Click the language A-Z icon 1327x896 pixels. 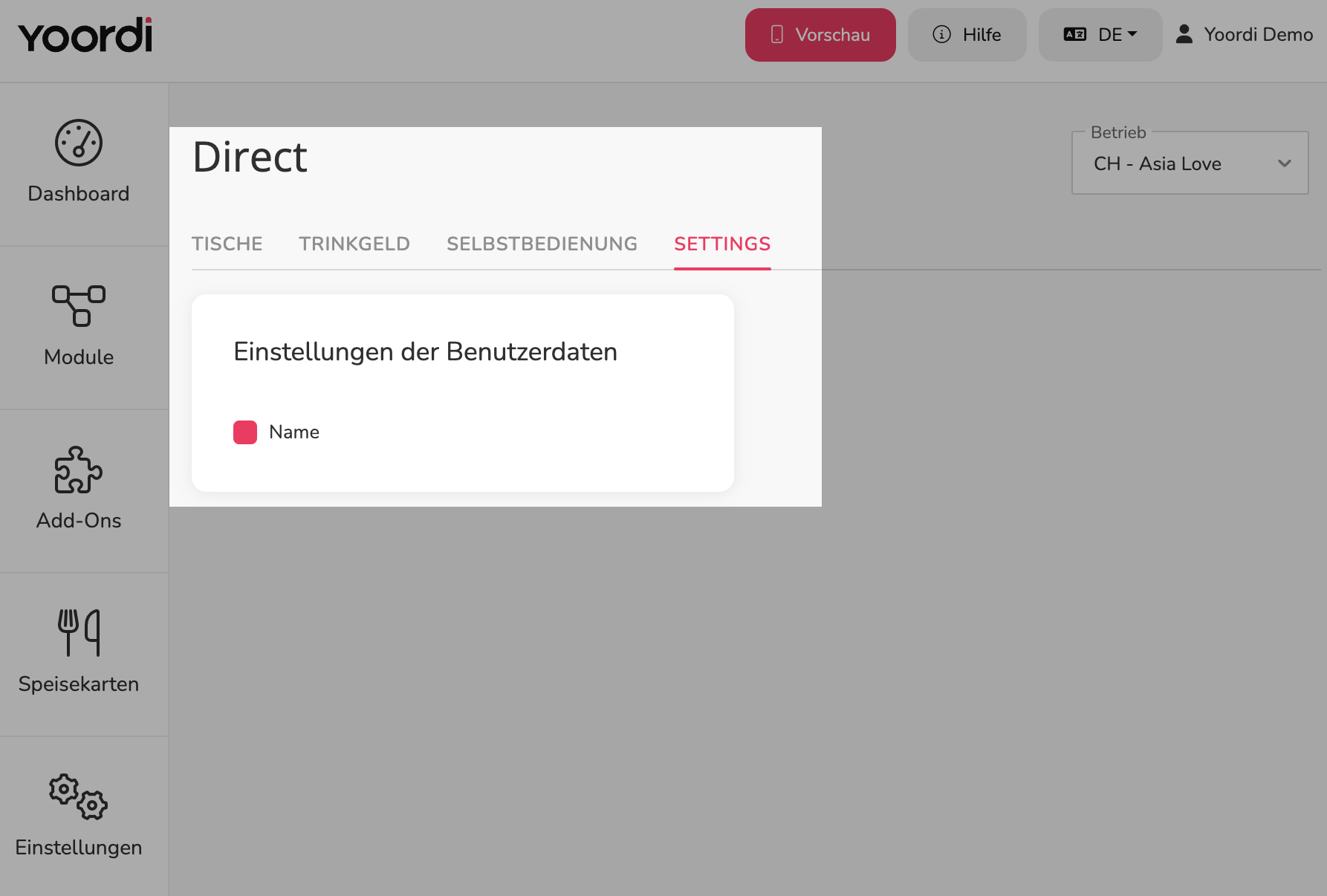(1075, 34)
